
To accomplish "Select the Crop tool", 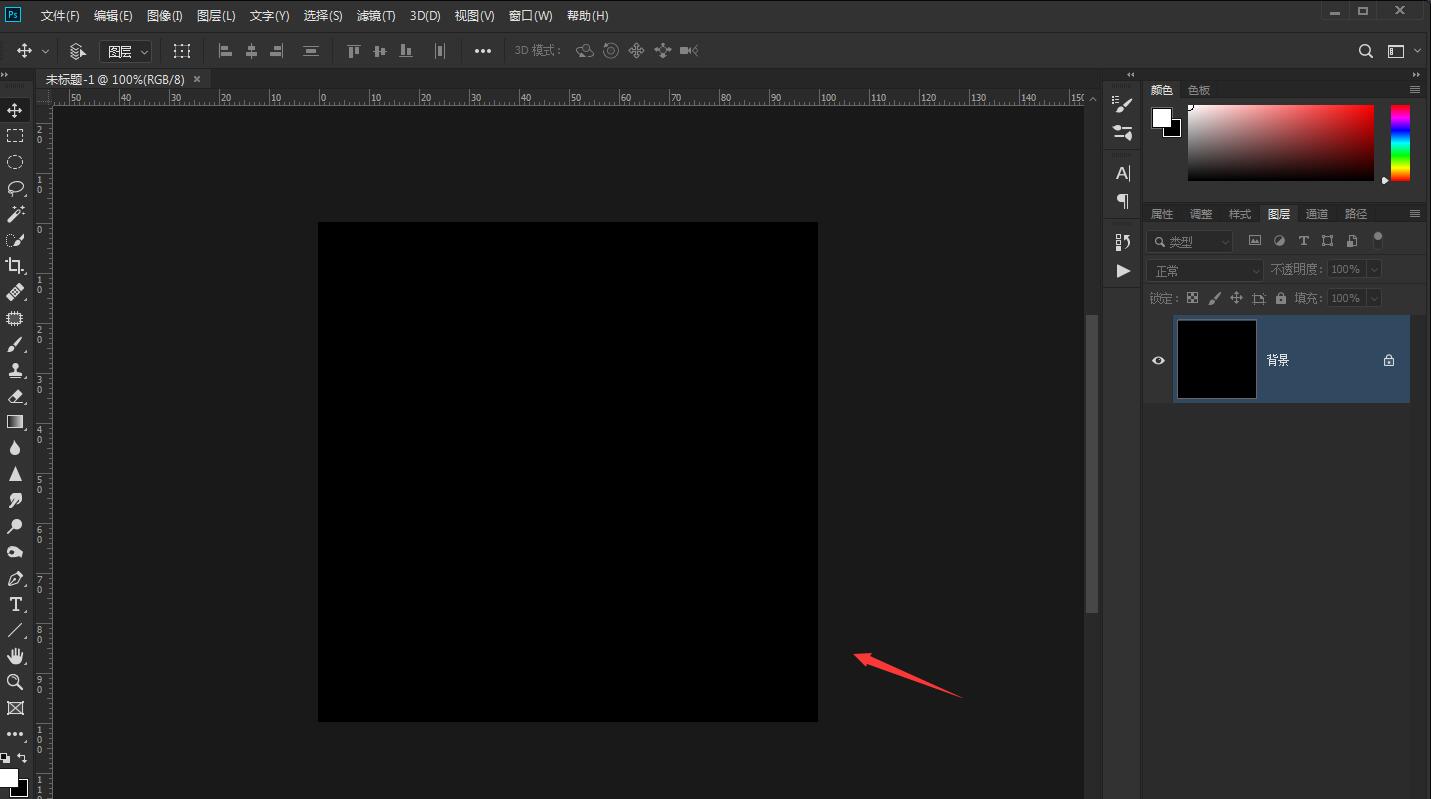I will [15, 266].
